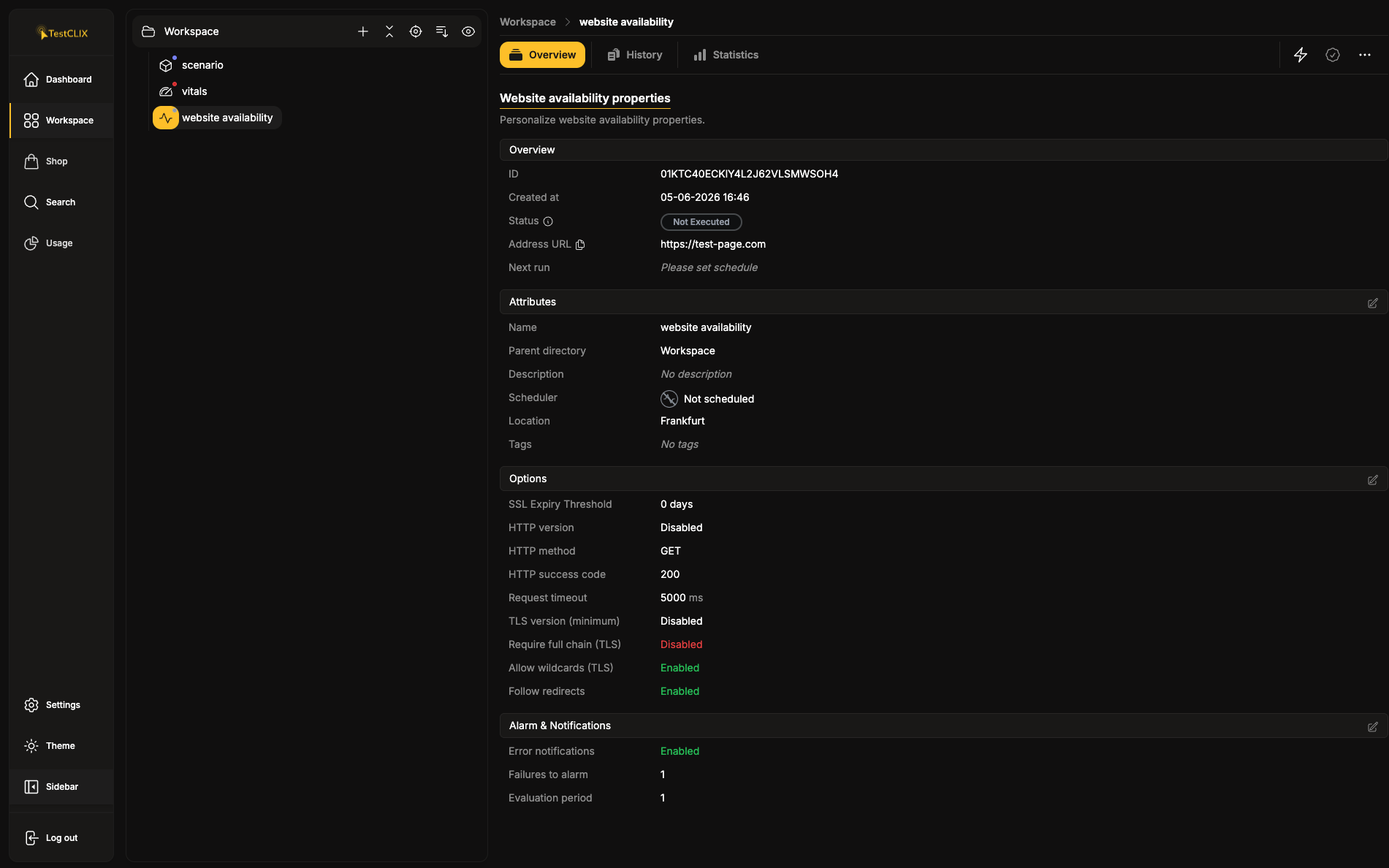The width and height of the screenshot is (1389, 868).
Task: Click the Frankfurt location value
Action: pos(682,421)
